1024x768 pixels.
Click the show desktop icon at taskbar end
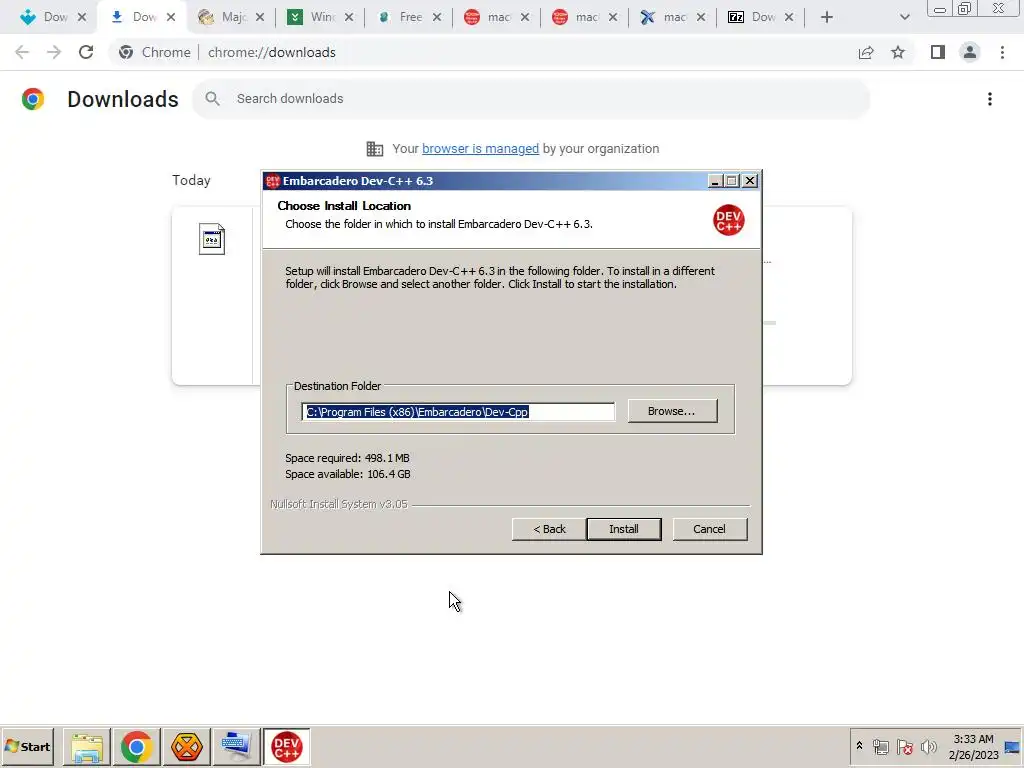tap(1013, 746)
